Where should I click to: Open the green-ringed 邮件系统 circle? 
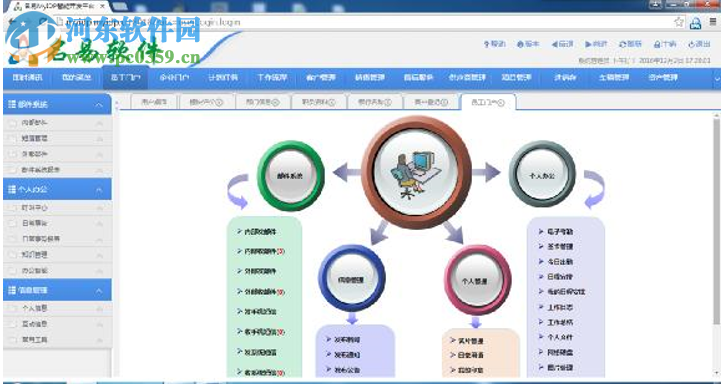click(x=290, y=176)
